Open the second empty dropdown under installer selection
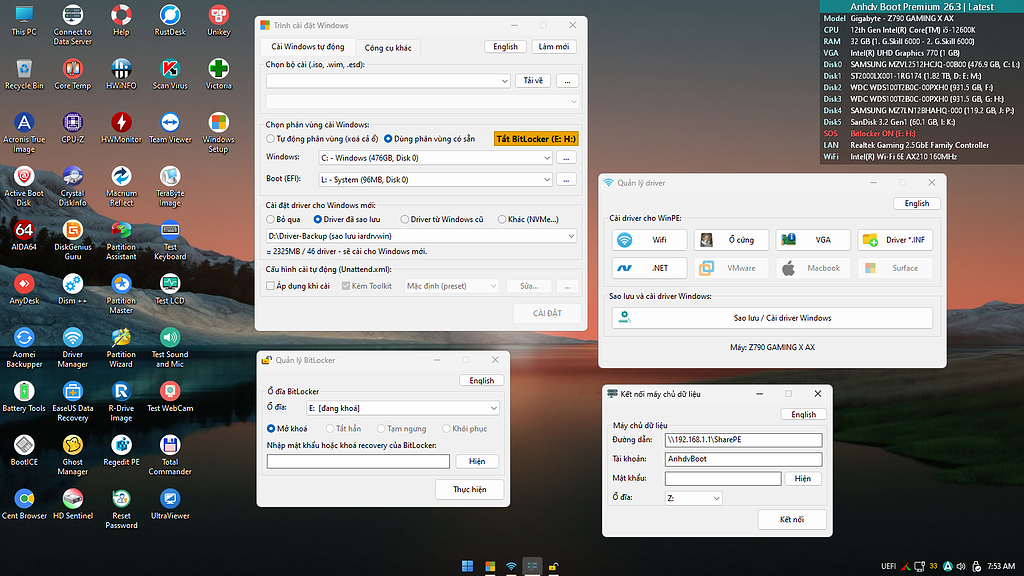The height and width of the screenshot is (576, 1024). tap(422, 102)
